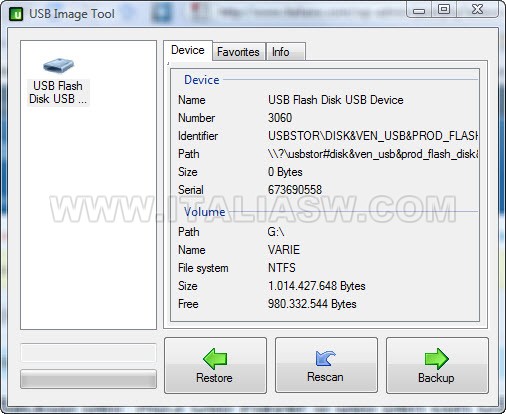Viewport: 506px width, 414px height.
Task: Click the Identifier value starting with USBSTOR
Action: tap(373, 136)
